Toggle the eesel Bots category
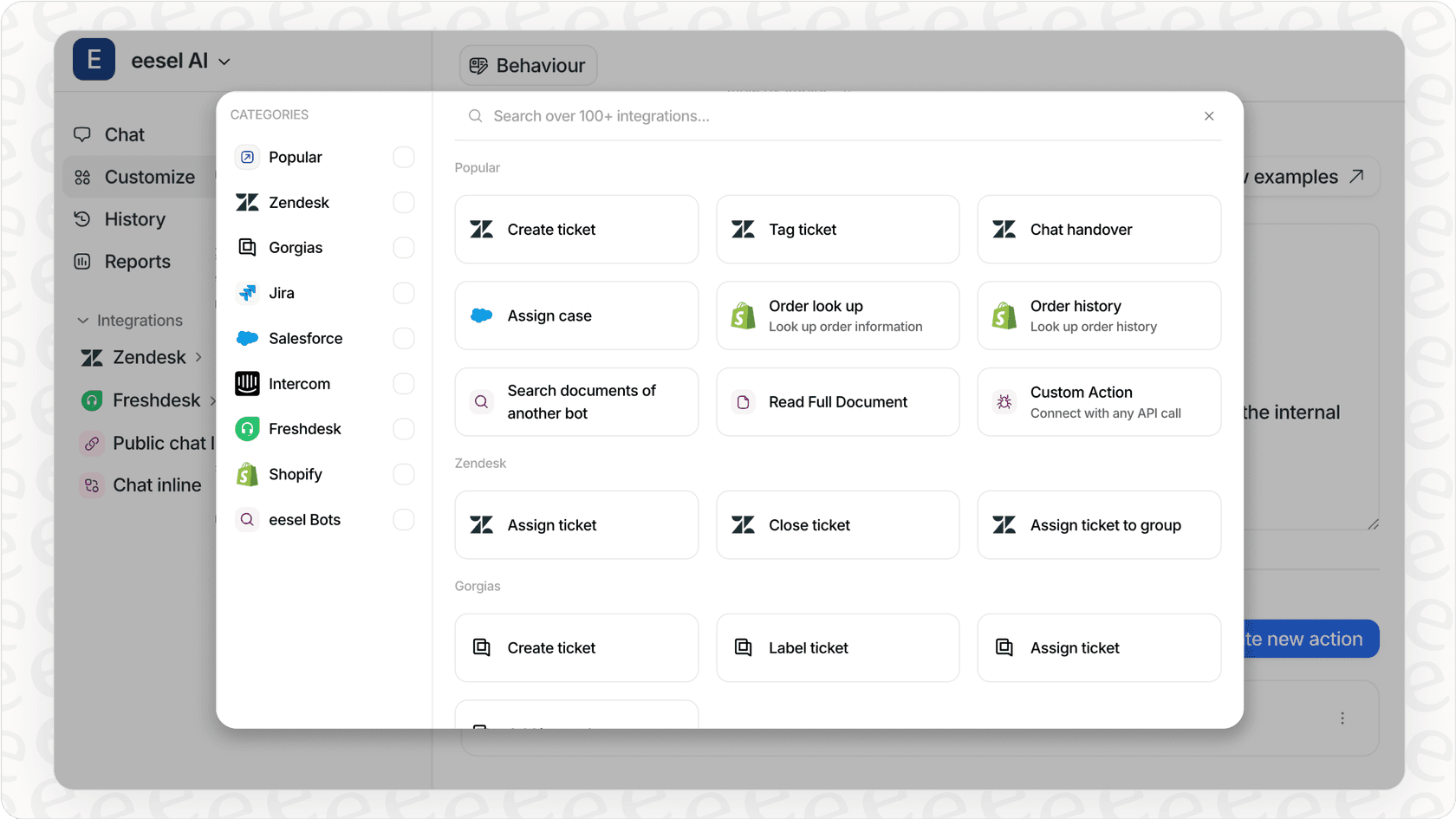 tap(403, 519)
